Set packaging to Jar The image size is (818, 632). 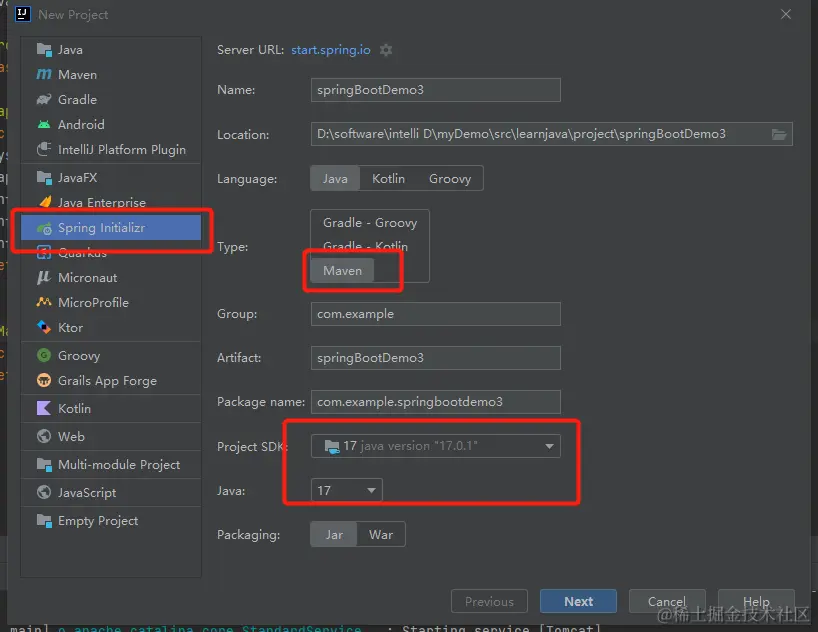(334, 534)
